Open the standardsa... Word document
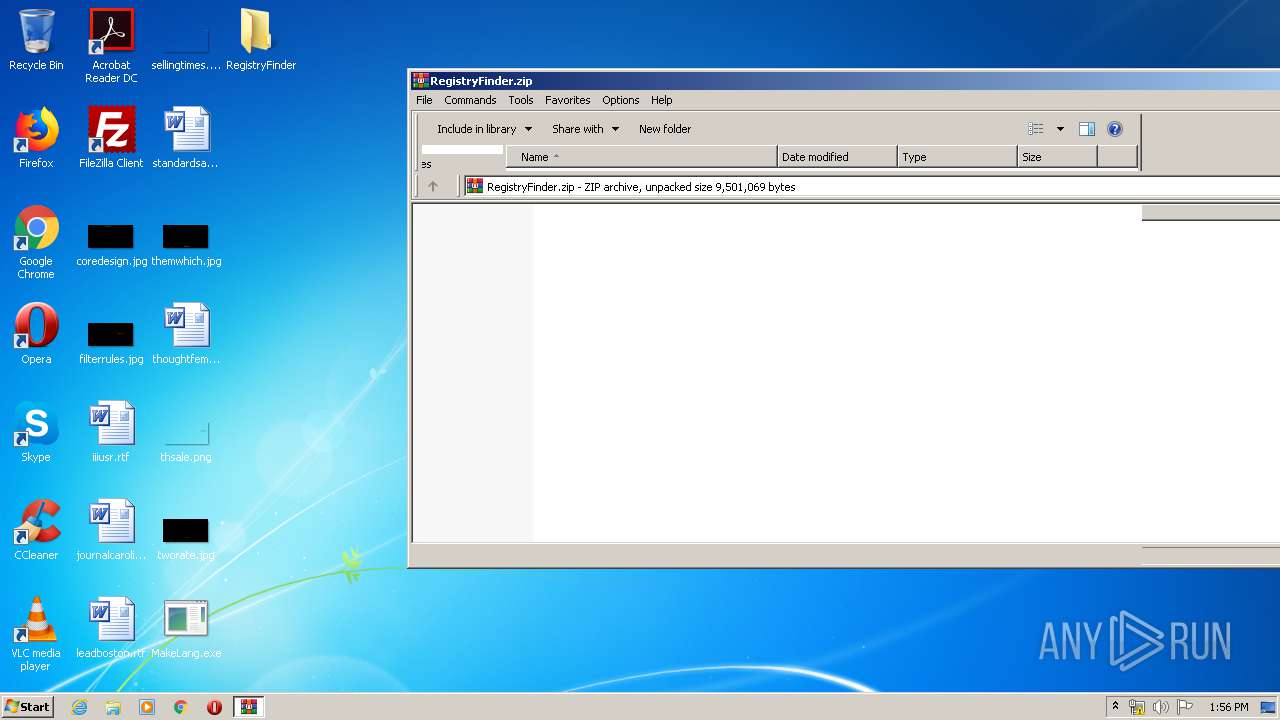Viewport: 1280px width, 720px height. [186, 139]
